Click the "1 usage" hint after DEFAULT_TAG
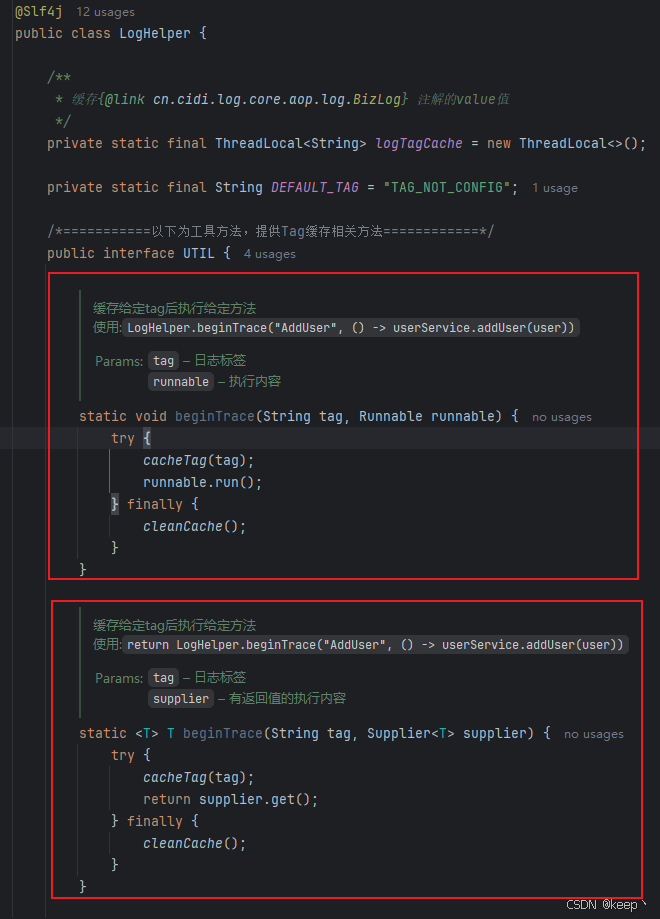660x919 pixels. (x=554, y=188)
